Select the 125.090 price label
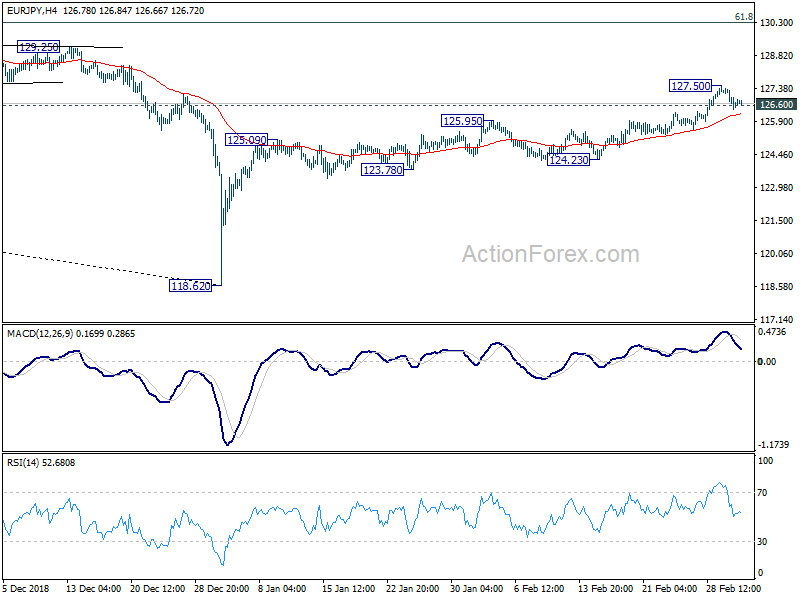This screenshot has height=600, width=800. coord(247,140)
